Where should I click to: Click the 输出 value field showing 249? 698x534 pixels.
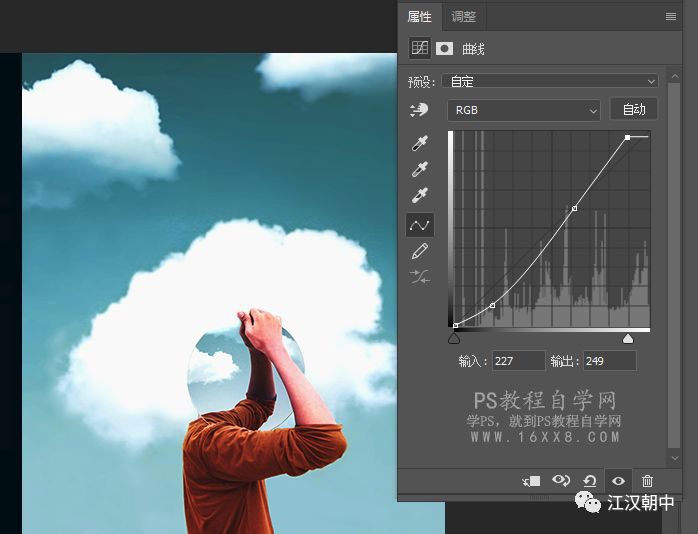[609, 360]
